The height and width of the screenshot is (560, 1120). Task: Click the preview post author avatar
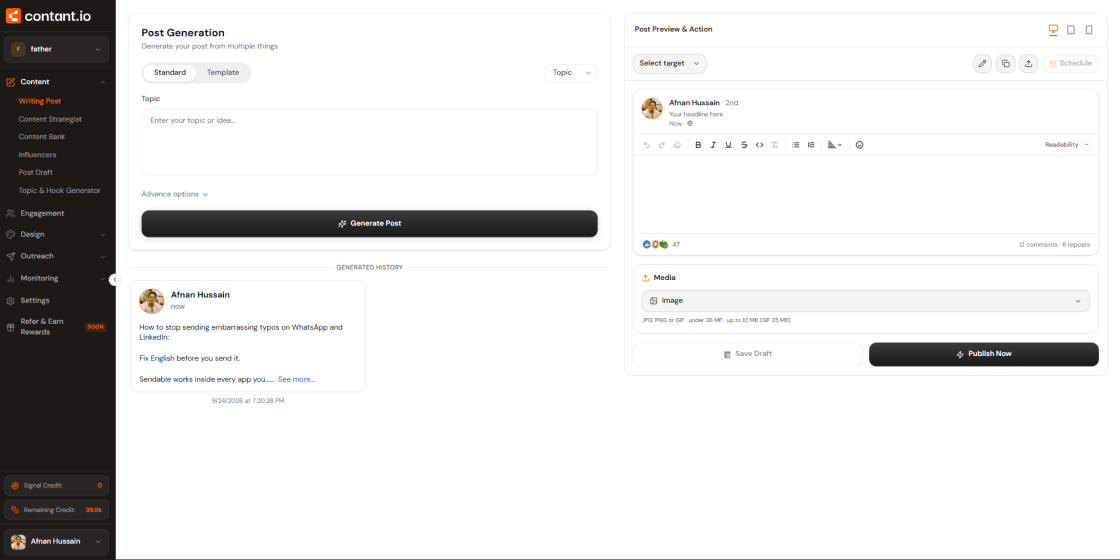click(x=652, y=109)
